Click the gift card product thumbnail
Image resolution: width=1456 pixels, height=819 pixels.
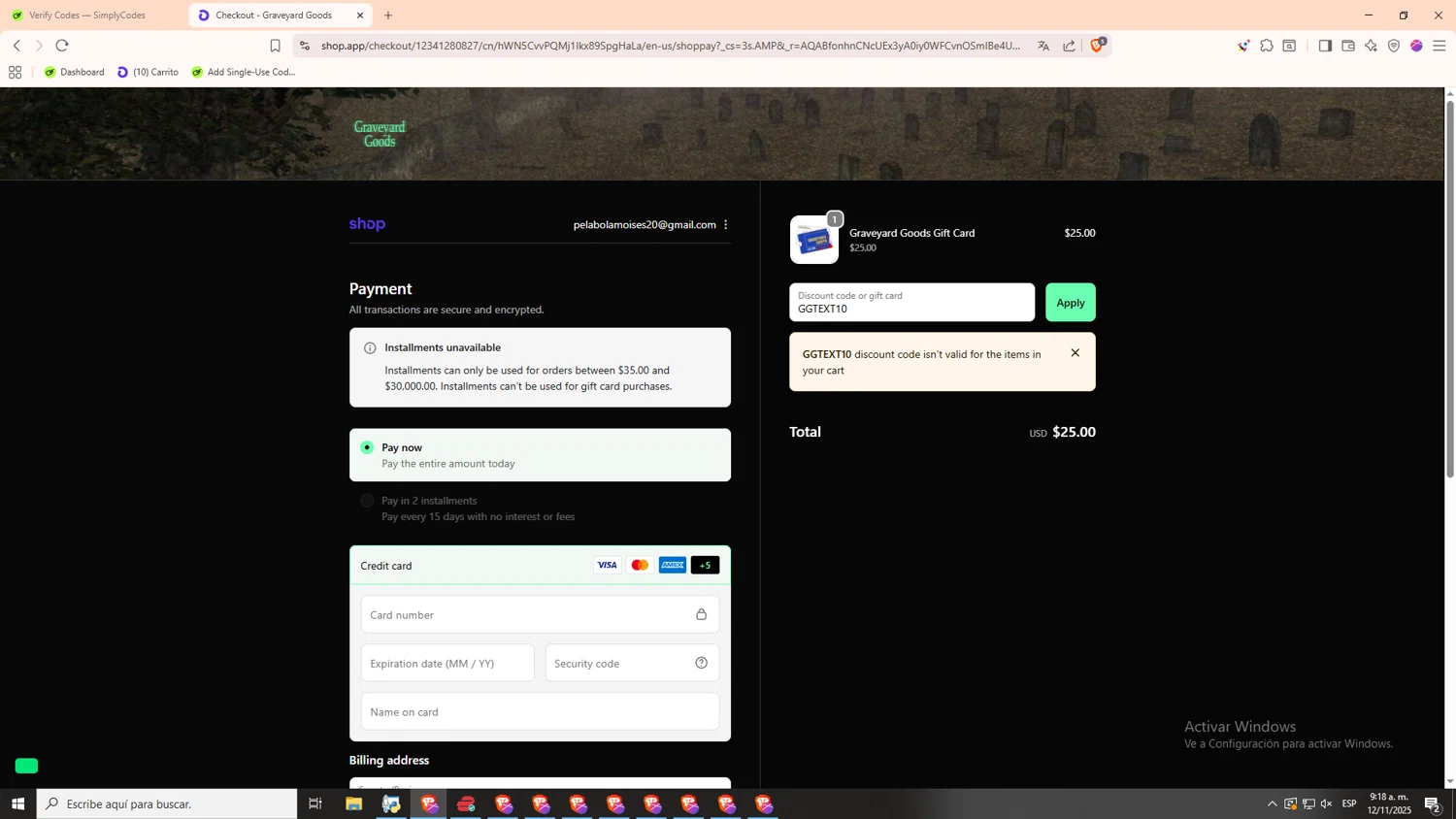(814, 240)
